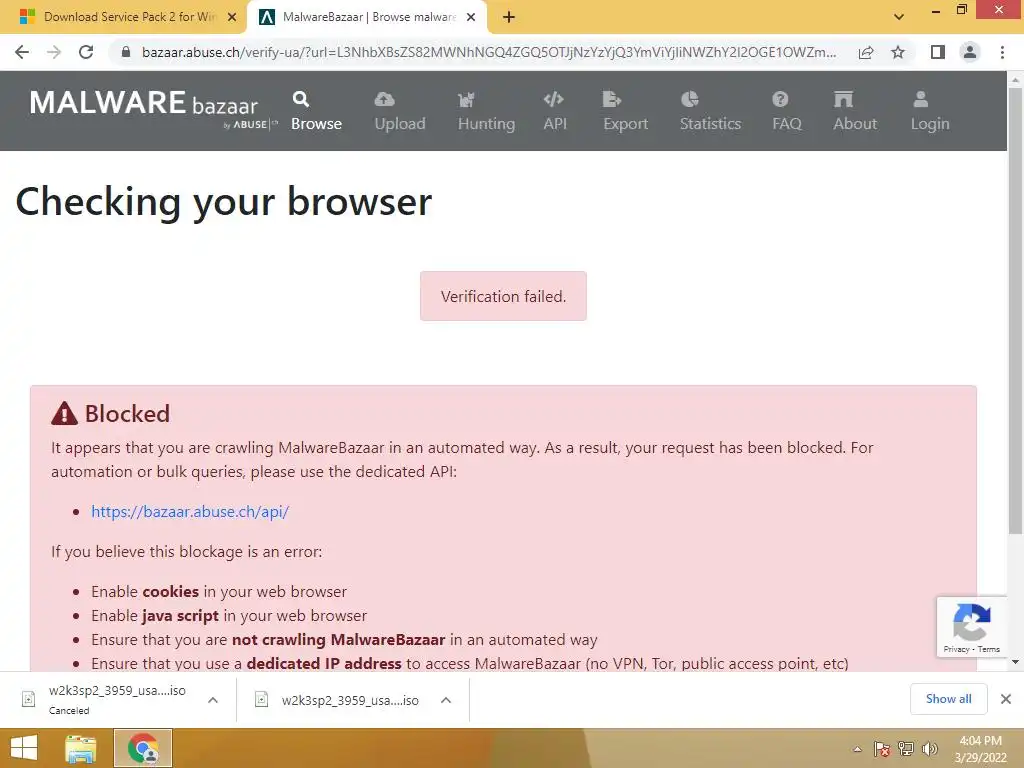Viewport: 1024px width, 768px height.
Task: Go to the API page in the nav
Action: tap(554, 112)
